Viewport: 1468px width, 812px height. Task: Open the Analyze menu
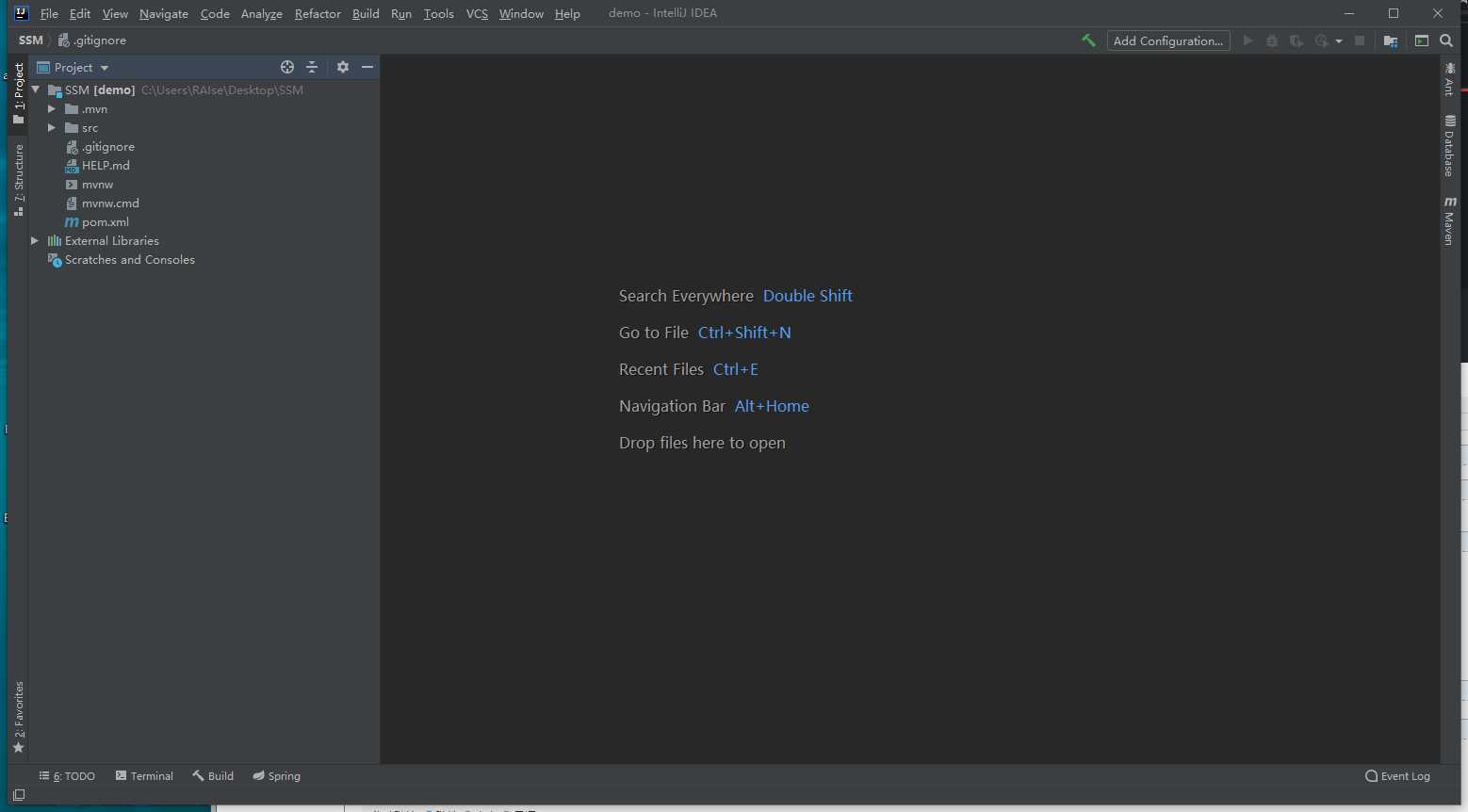click(261, 13)
